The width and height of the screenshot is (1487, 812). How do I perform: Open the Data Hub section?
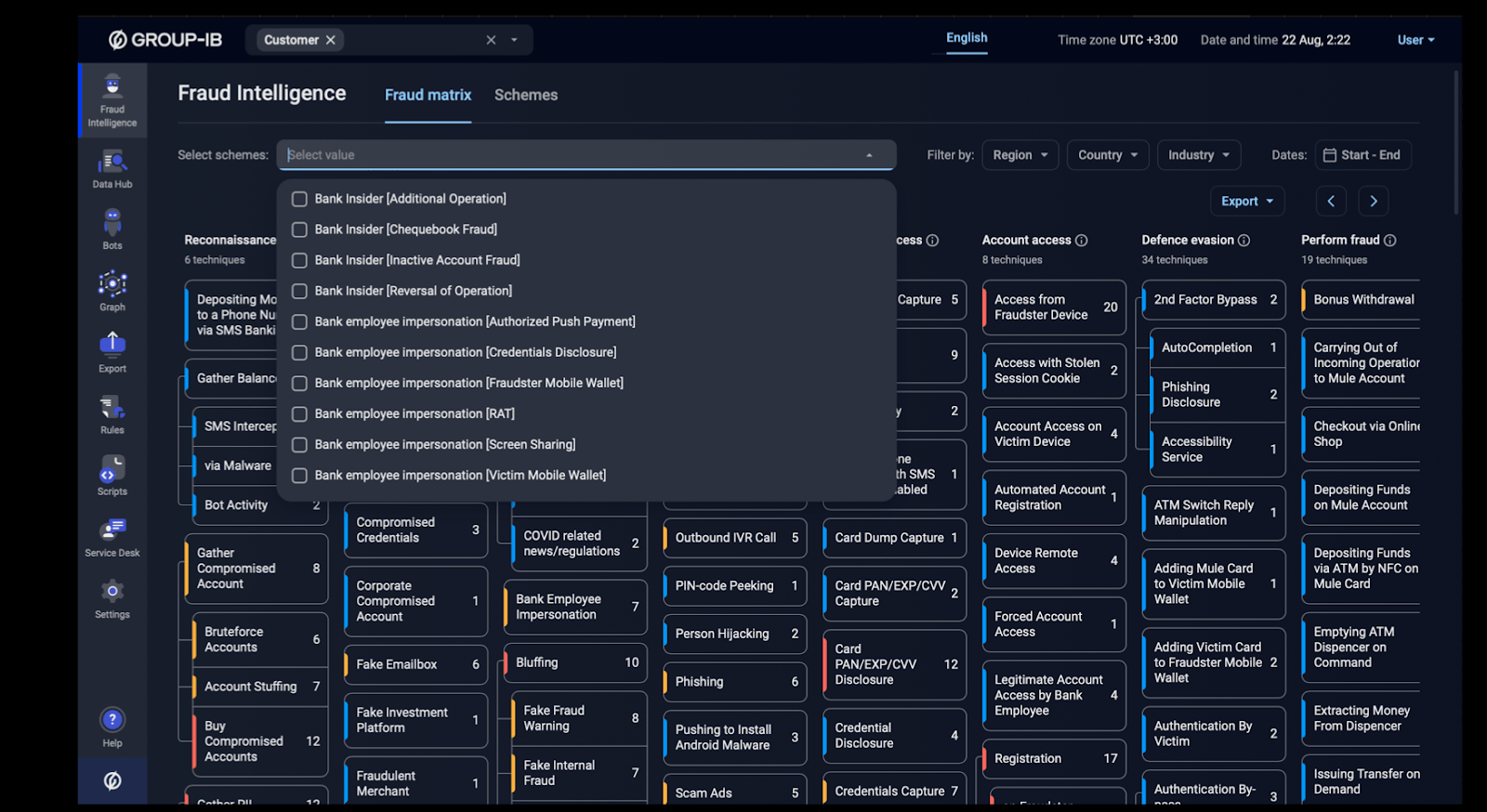pos(112,169)
